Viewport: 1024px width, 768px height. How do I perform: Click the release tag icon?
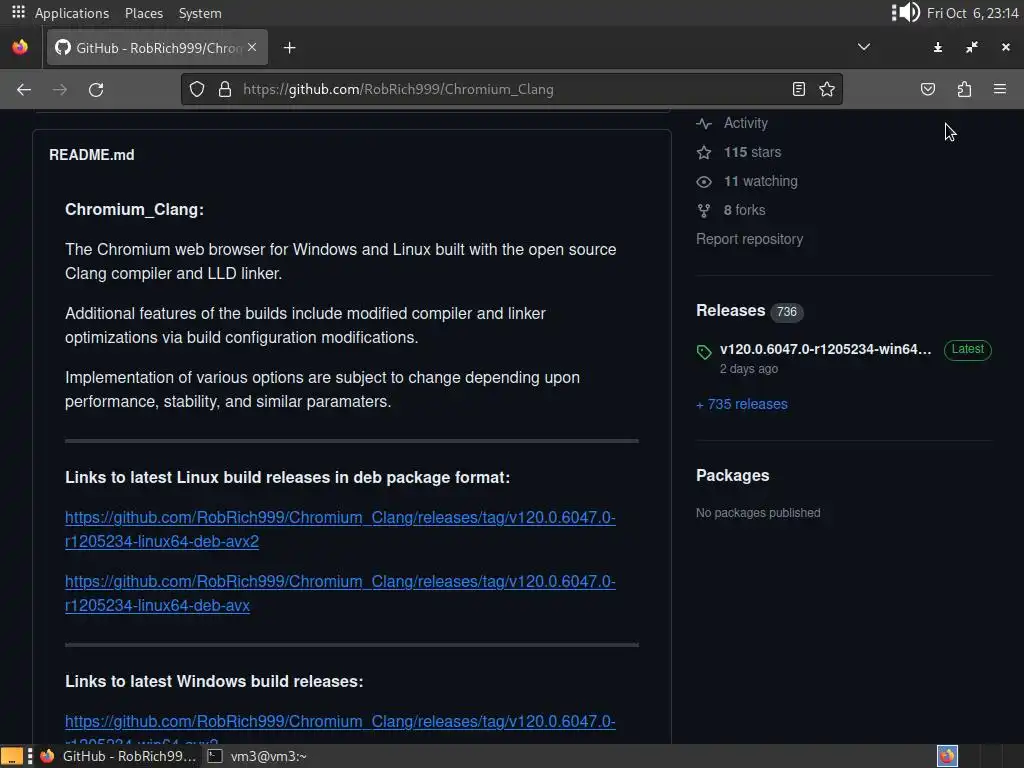[703, 352]
